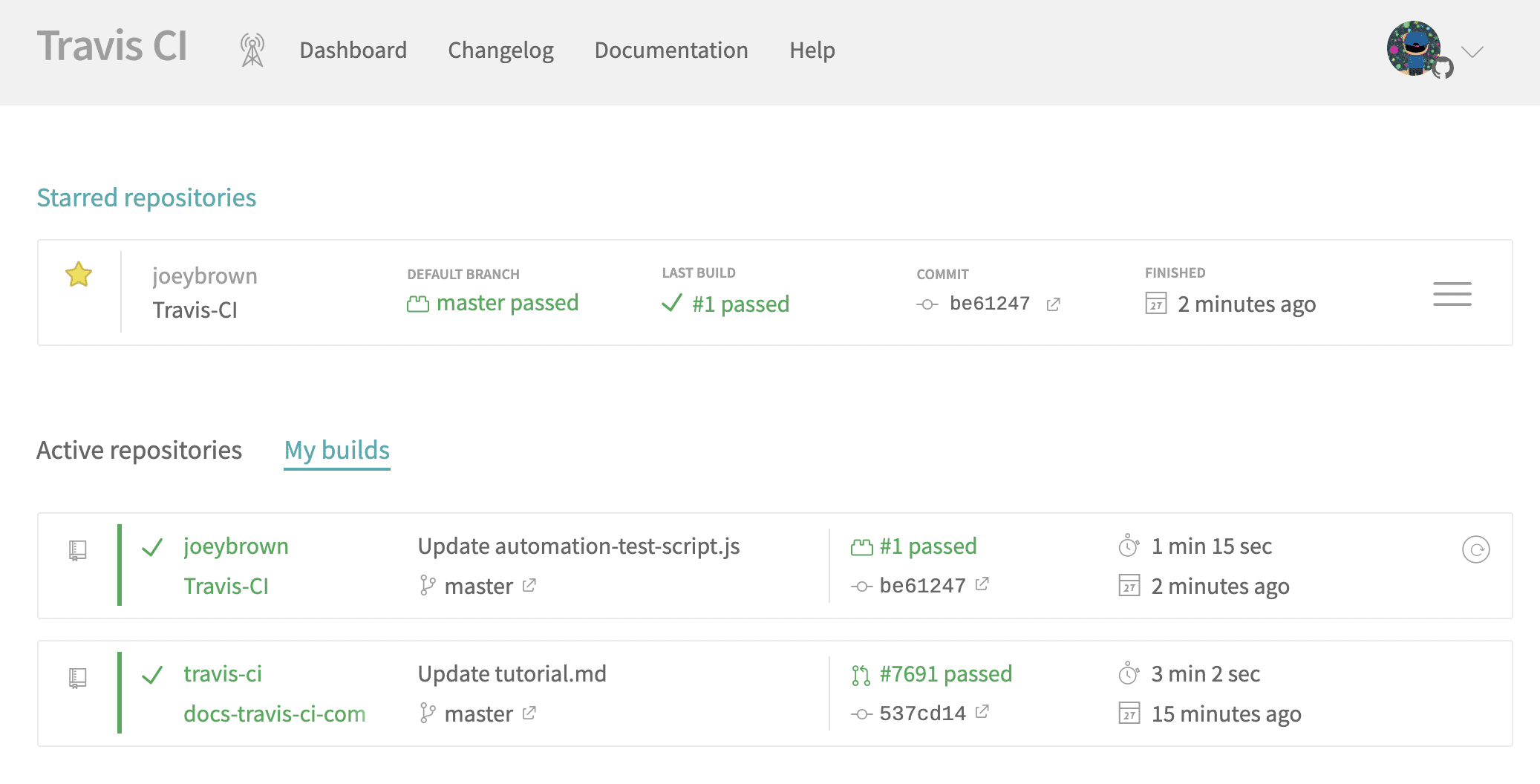Open the hamburger menu for starred repository
The image size is (1540, 784).
[x=1452, y=294]
